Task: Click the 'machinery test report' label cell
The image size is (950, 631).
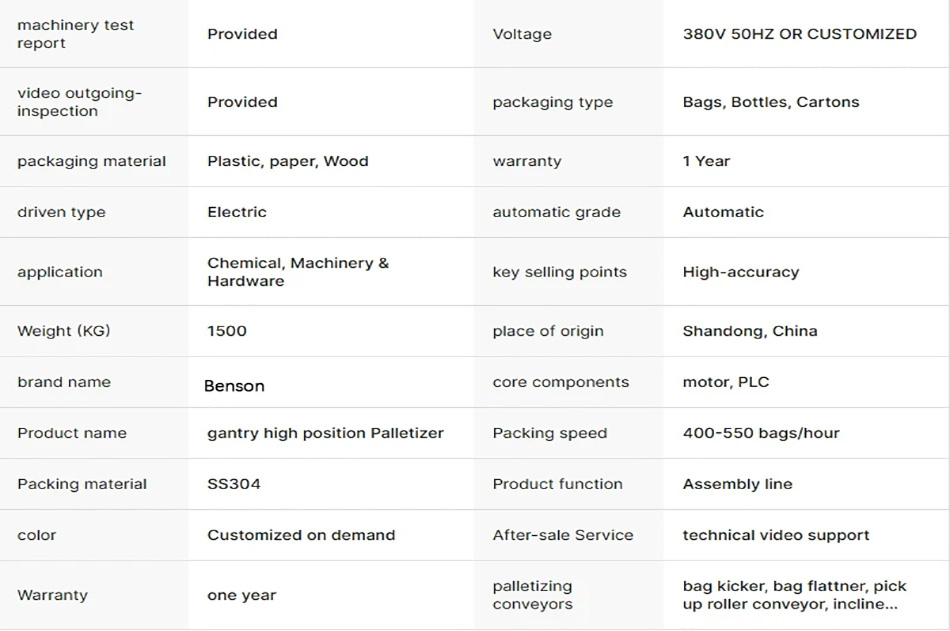Action: 75,34
